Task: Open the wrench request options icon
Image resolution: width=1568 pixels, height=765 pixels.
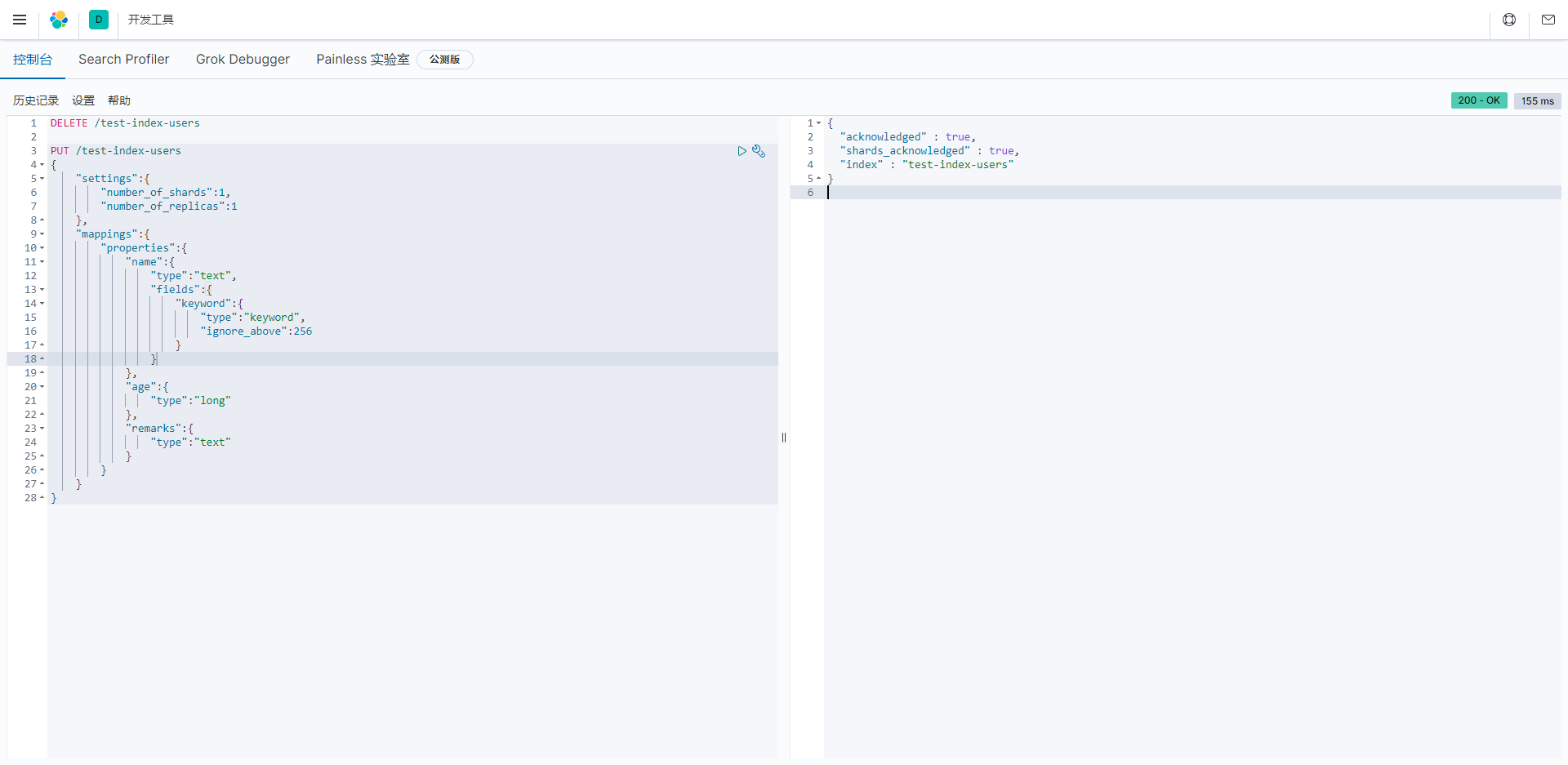Action: pos(759,151)
